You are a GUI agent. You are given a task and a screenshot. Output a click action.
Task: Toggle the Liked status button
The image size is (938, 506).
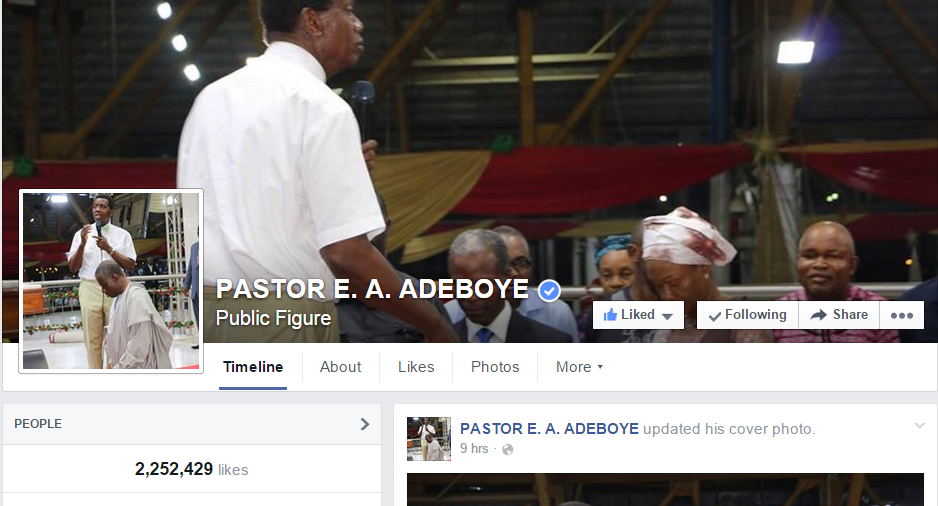(x=638, y=315)
